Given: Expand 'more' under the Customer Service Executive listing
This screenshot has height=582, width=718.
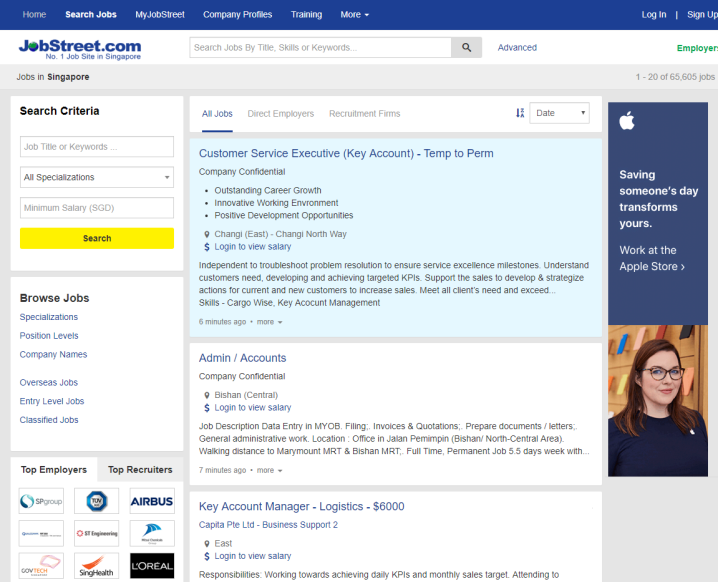Looking at the screenshot, I should coord(269,322).
